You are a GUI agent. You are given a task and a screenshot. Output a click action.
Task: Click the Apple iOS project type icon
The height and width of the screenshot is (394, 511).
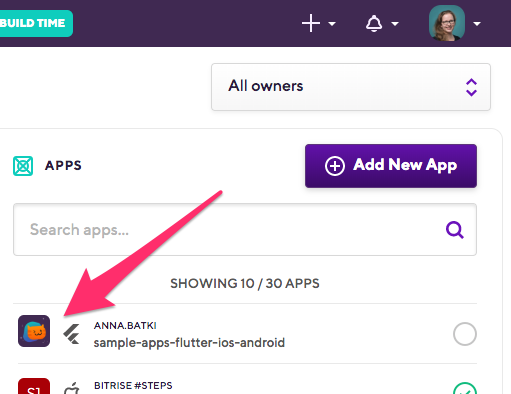click(x=72, y=388)
